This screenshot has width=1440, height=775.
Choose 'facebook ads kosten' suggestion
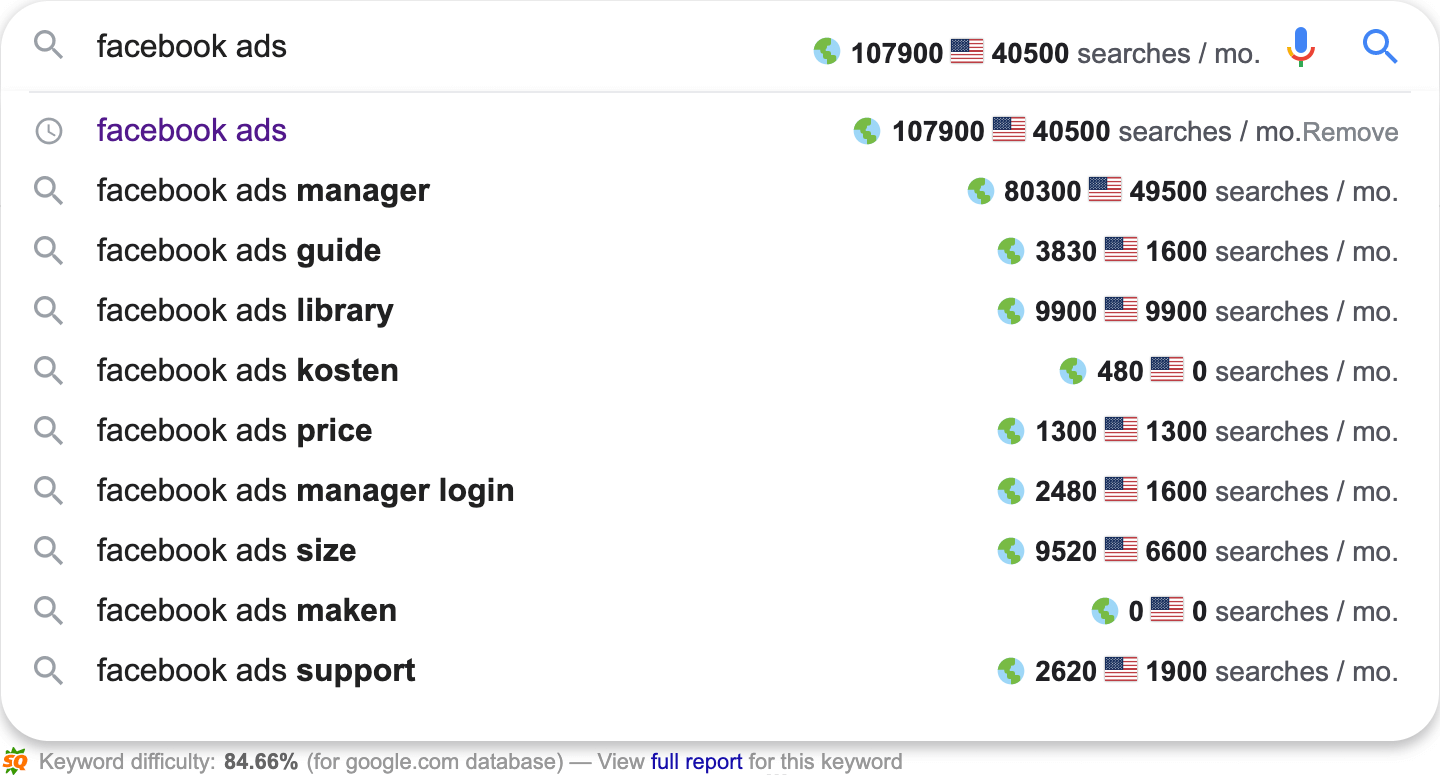tap(720, 371)
